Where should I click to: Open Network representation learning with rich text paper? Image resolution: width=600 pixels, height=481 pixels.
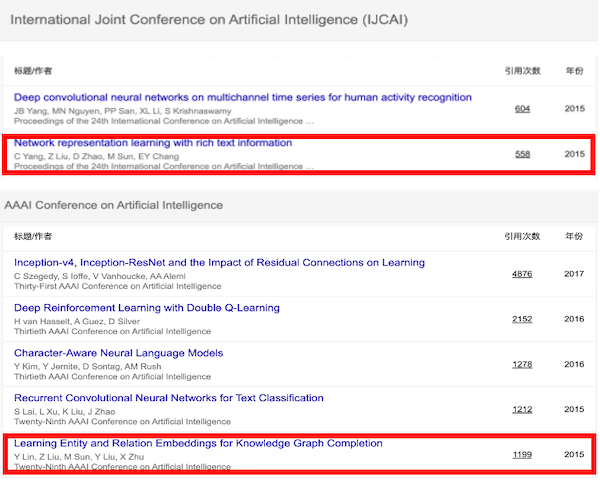tap(153, 143)
